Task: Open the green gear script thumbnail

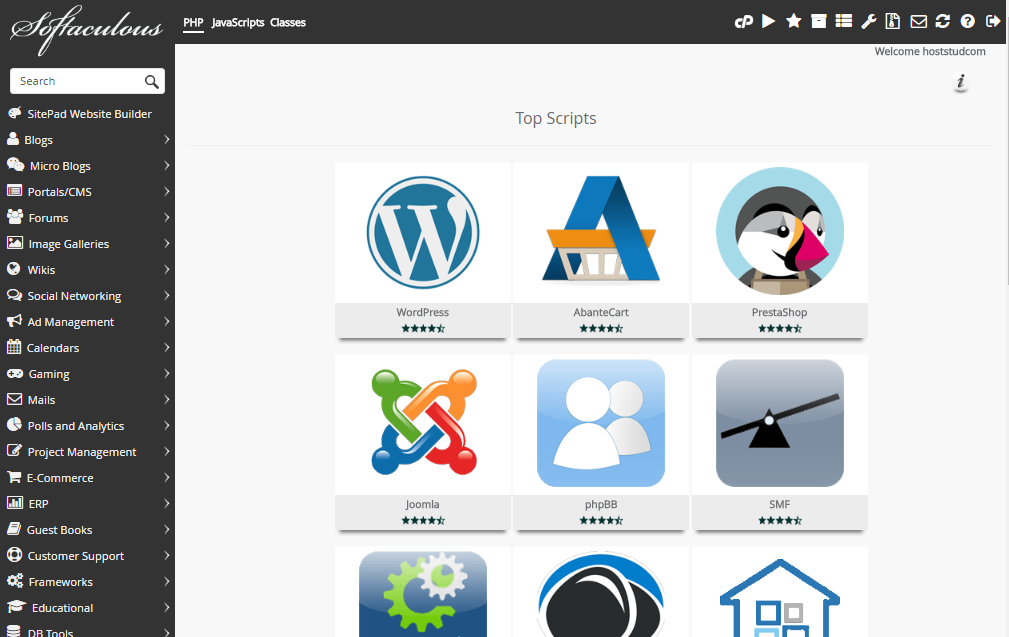Action: (x=423, y=594)
